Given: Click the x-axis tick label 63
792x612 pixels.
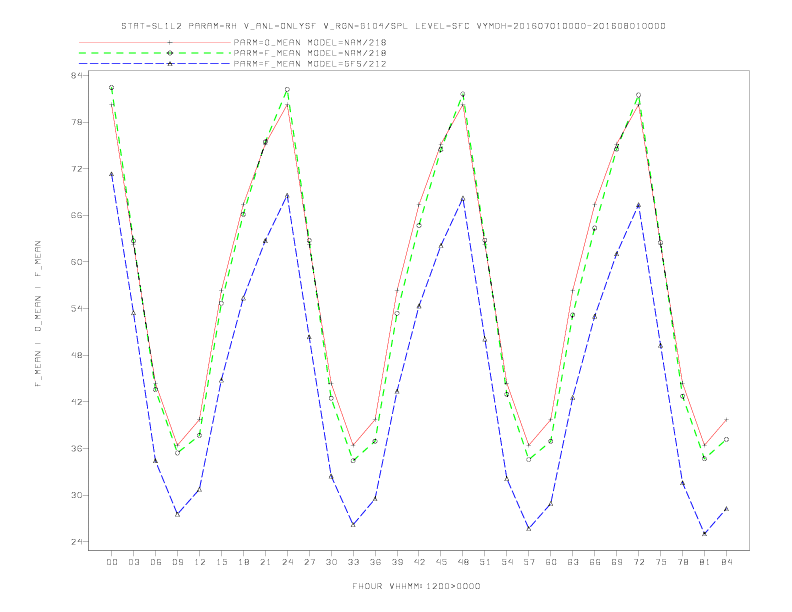Looking at the screenshot, I should pos(573,562).
